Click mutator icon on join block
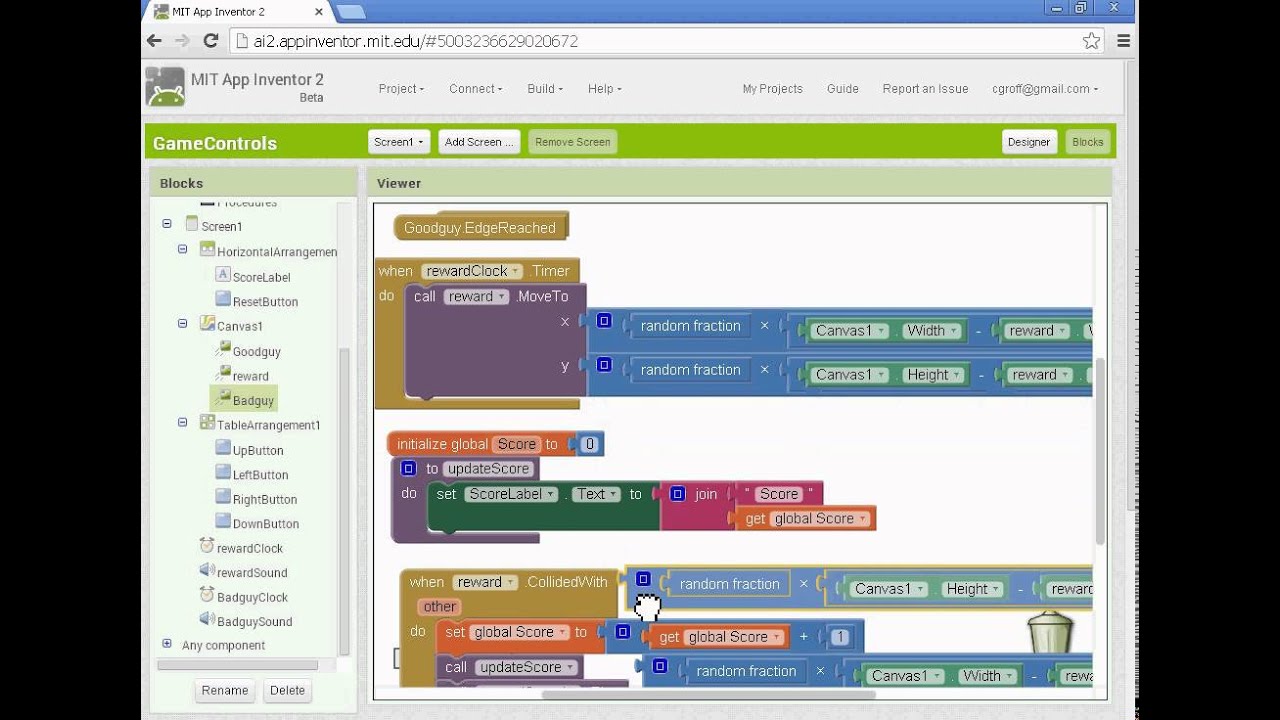This screenshot has height=720, width=1280. pyautogui.click(x=677, y=493)
